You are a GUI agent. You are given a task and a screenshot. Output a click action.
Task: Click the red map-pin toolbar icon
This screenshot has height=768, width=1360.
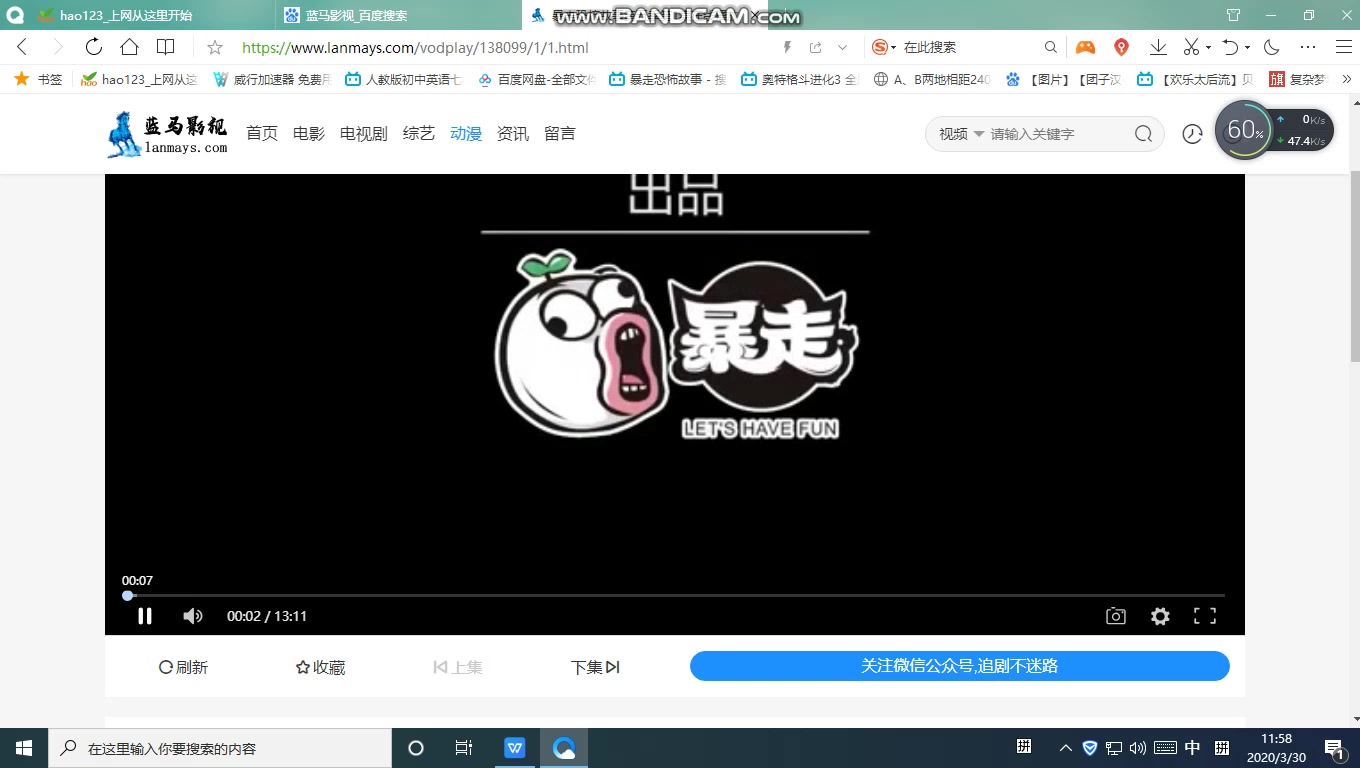1121,47
